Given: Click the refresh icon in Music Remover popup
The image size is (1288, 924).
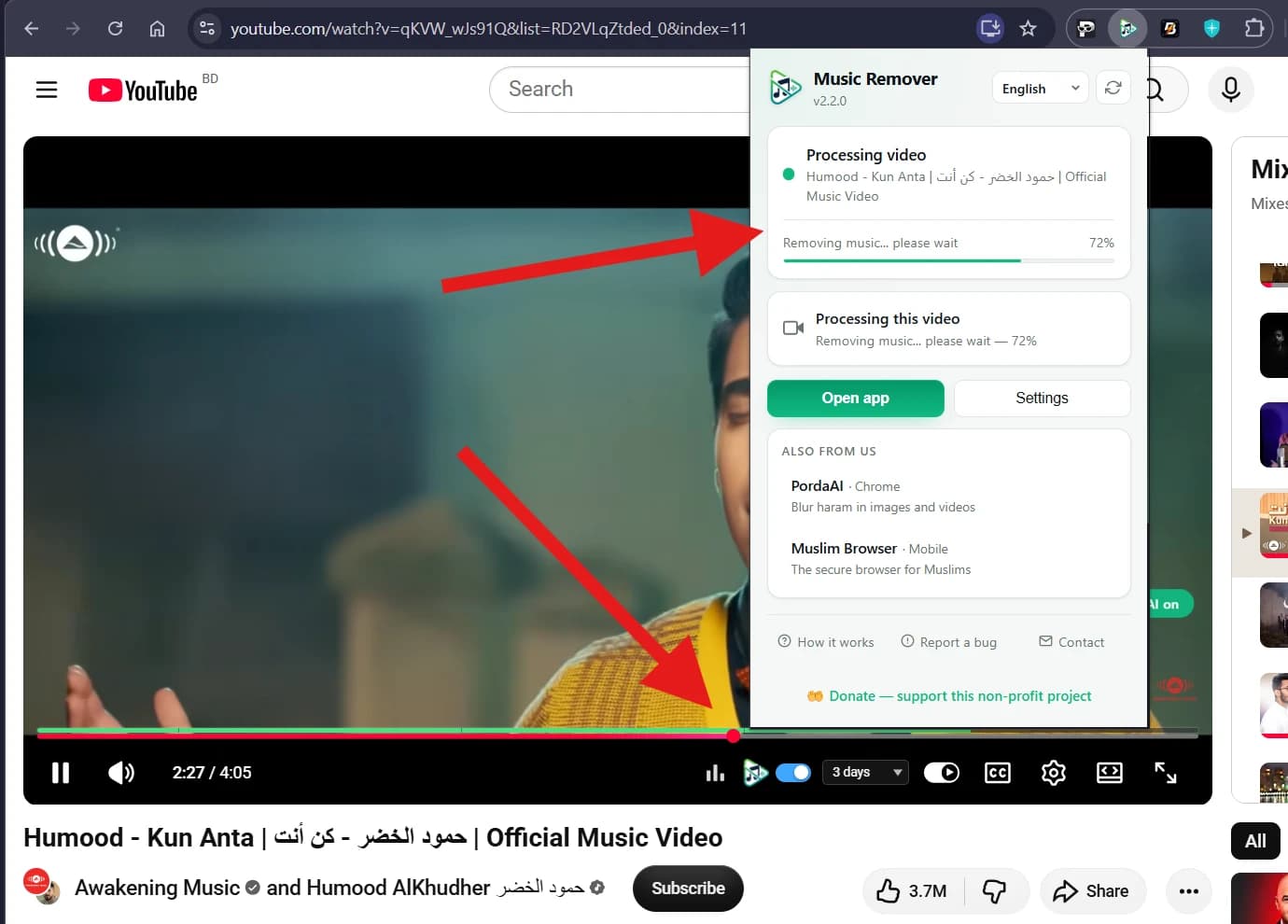Looking at the screenshot, I should point(1113,88).
